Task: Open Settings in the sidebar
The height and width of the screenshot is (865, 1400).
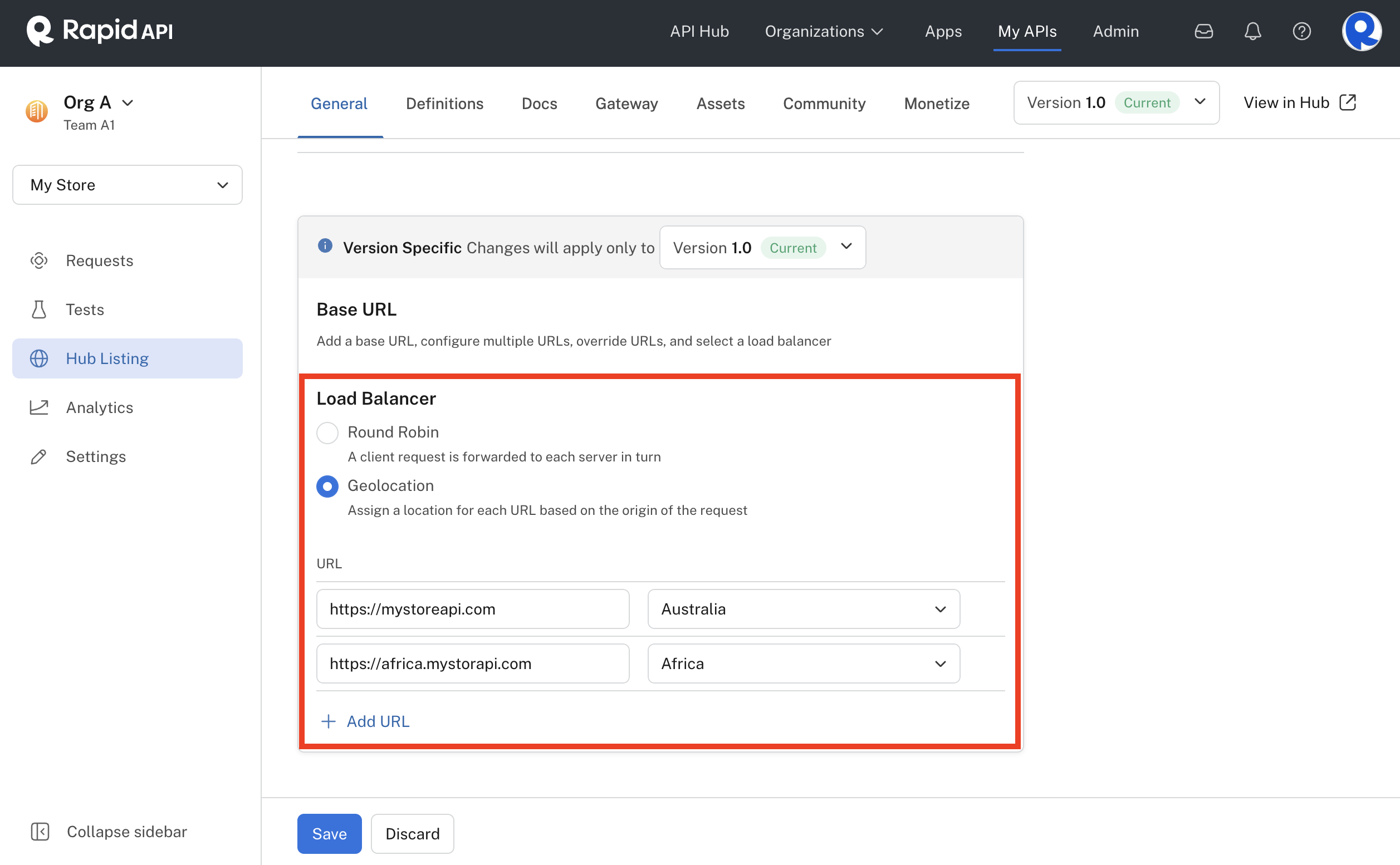Action: (127, 456)
